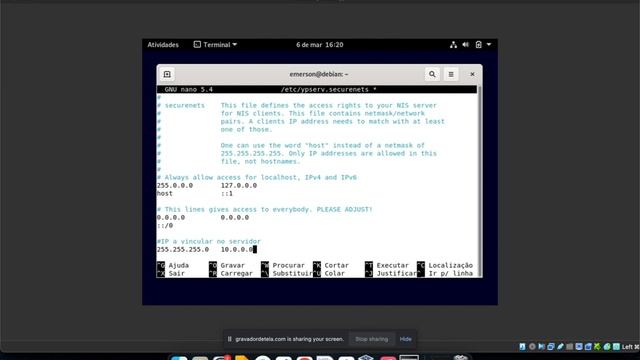
Task: Click Stop sharing in the screen share bar
Action: [x=371, y=339]
